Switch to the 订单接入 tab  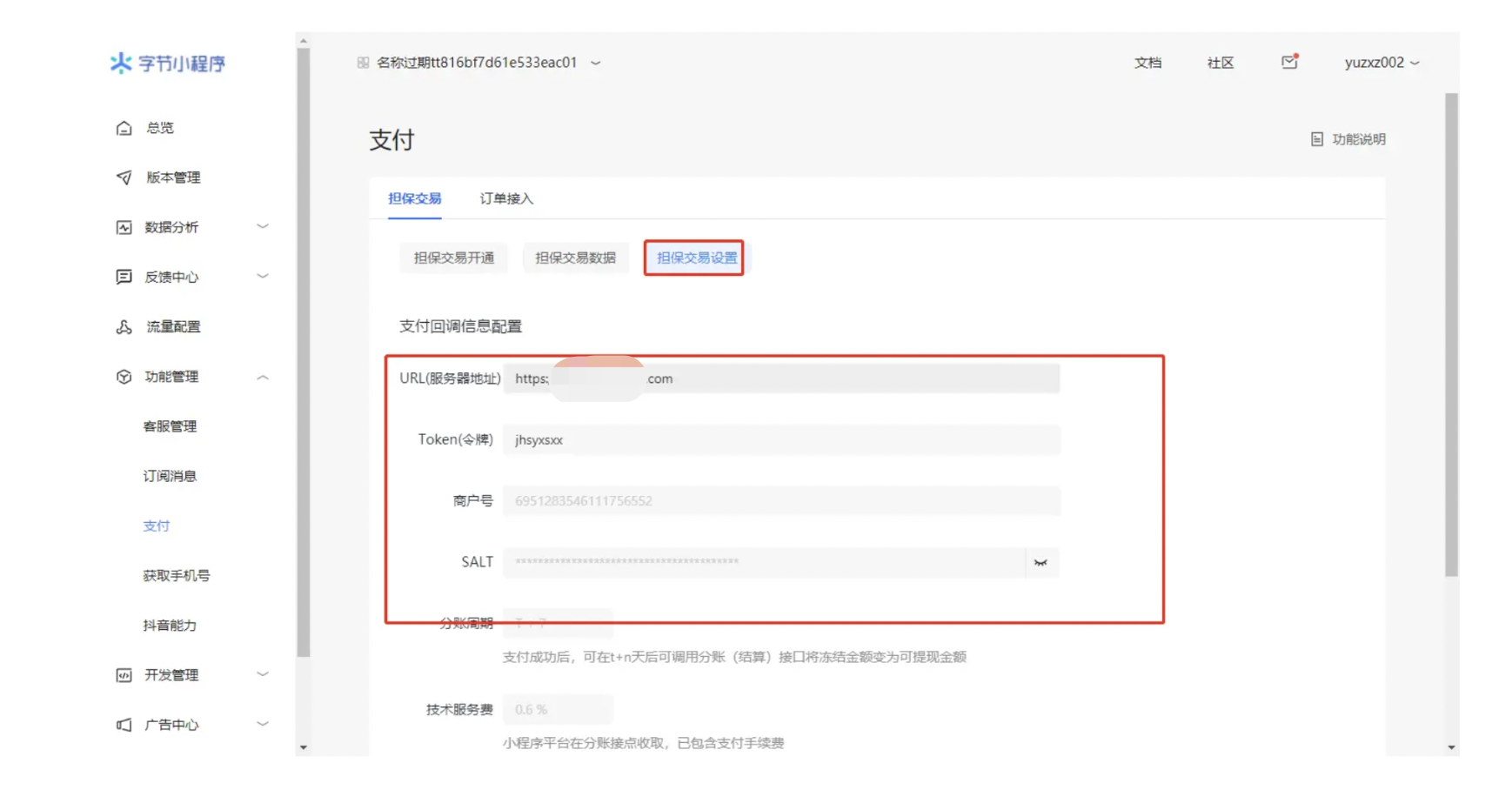coord(507,198)
